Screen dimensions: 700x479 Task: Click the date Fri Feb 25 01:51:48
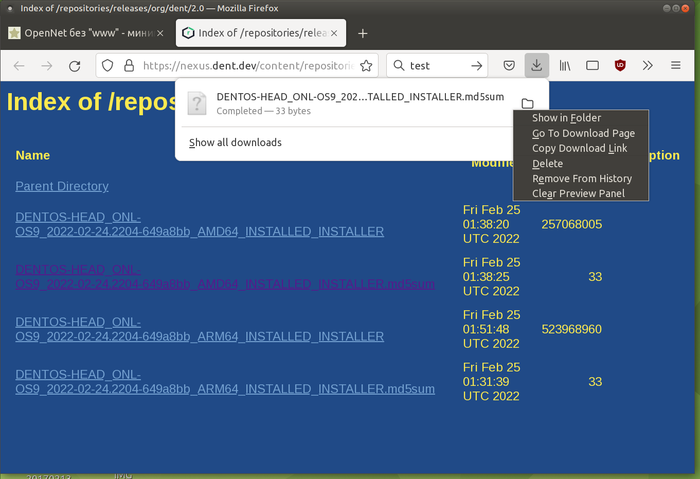[x=492, y=329]
